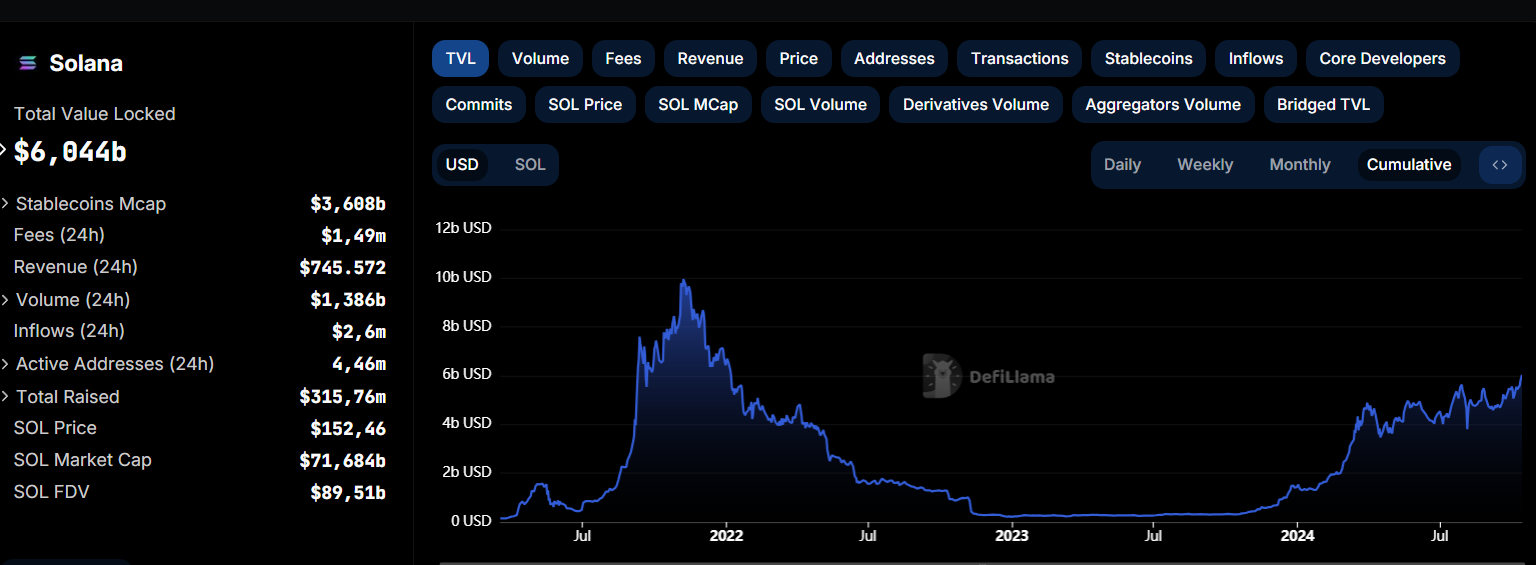Toggle the Fees chart metric
The width and height of the screenshot is (1536, 565).
[x=623, y=59]
